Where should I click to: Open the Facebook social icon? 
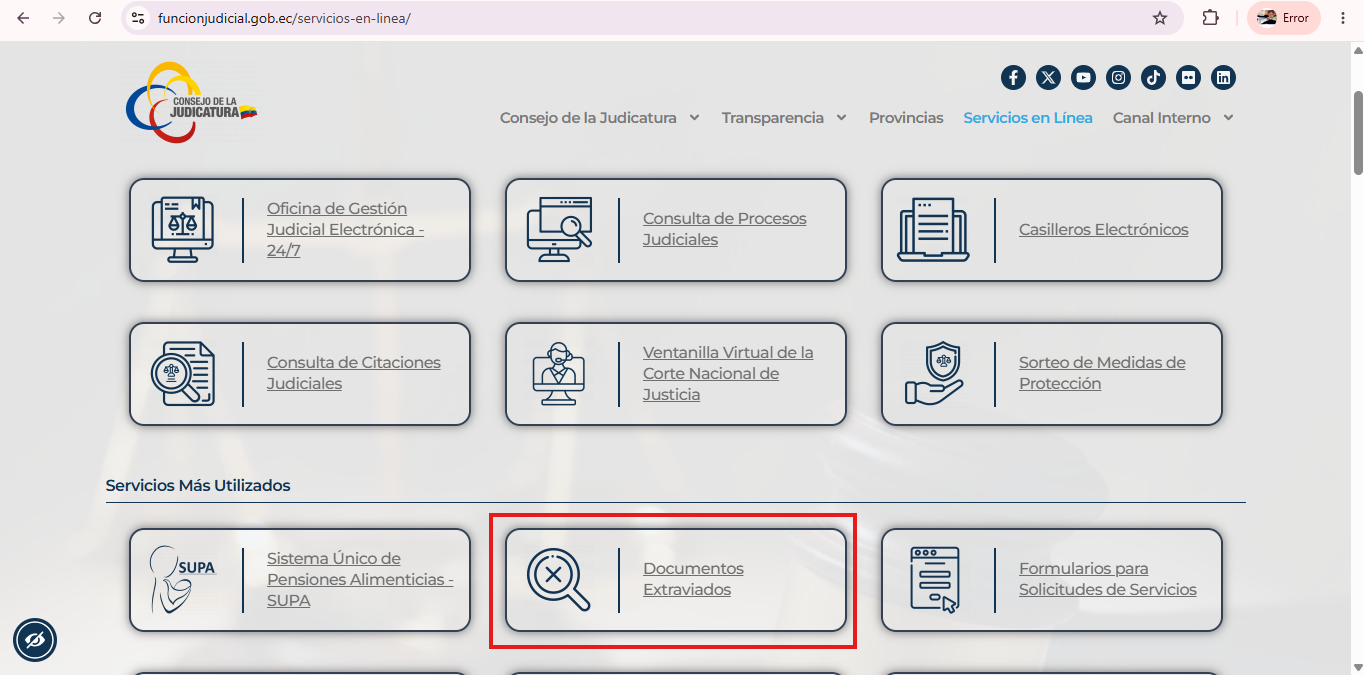click(x=1013, y=77)
